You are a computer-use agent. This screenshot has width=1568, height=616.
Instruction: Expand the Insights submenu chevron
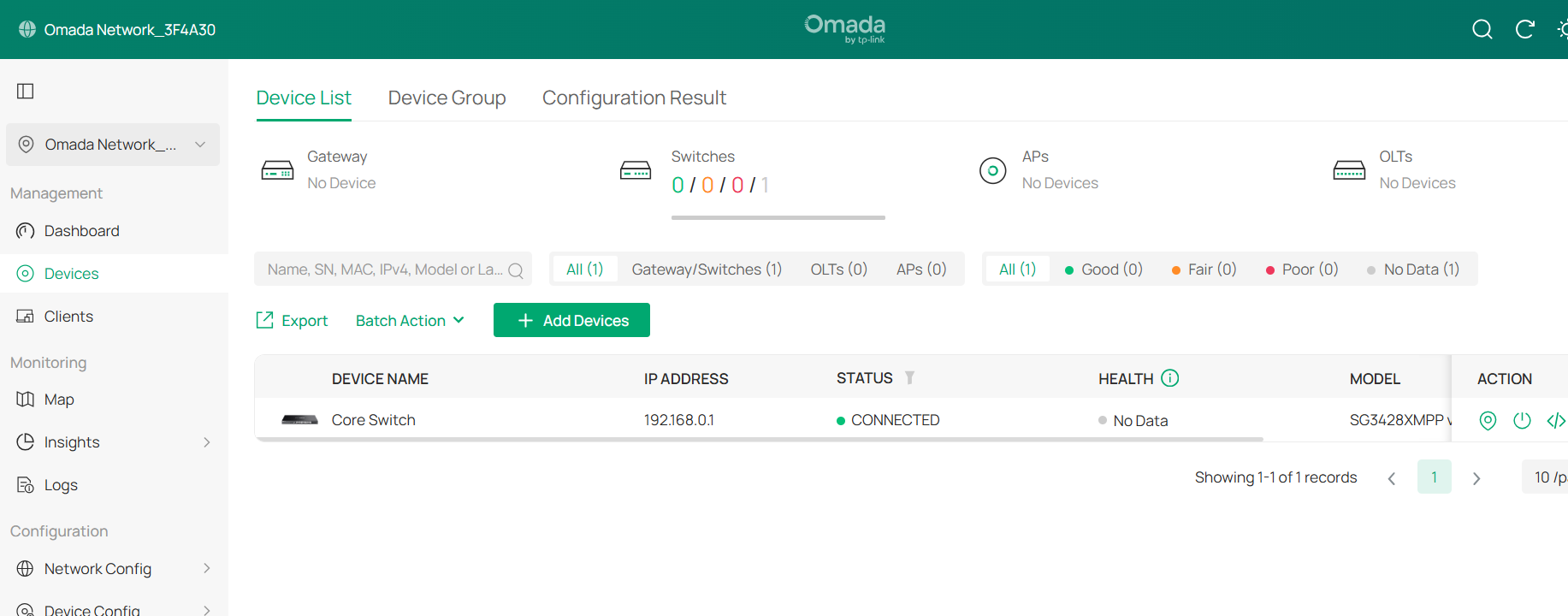click(207, 442)
